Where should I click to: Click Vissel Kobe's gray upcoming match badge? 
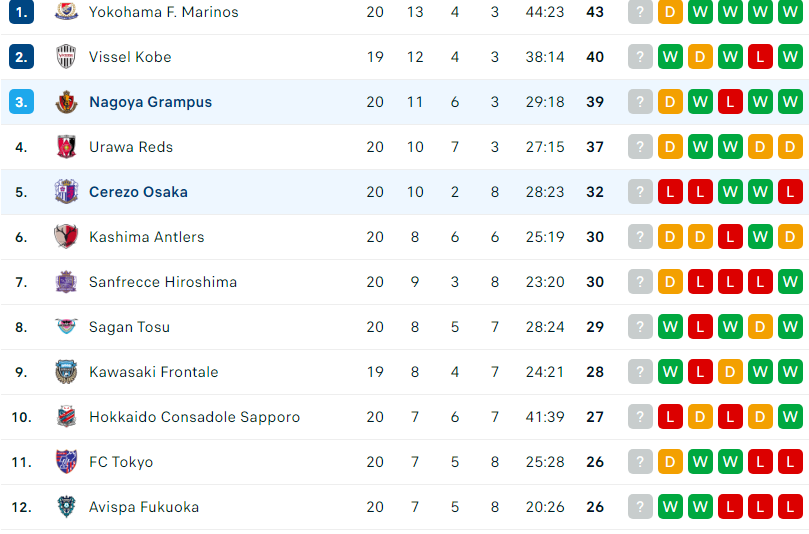640,57
